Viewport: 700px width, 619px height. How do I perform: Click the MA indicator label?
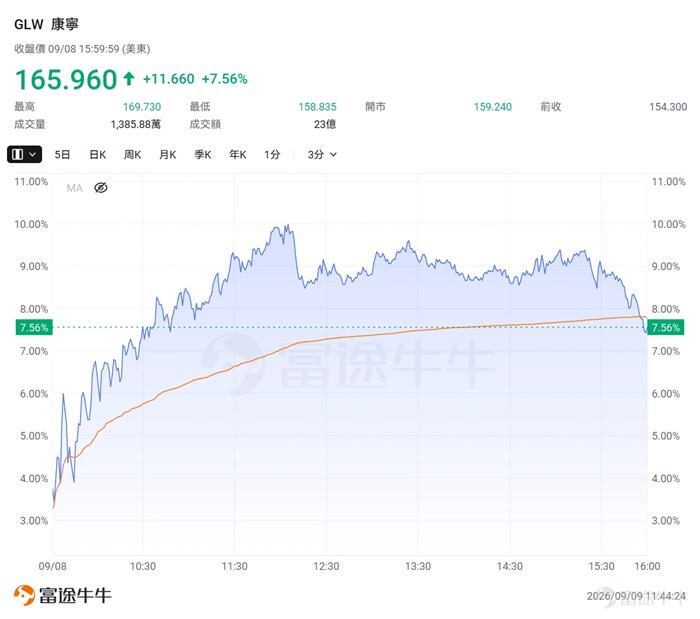click(x=75, y=188)
